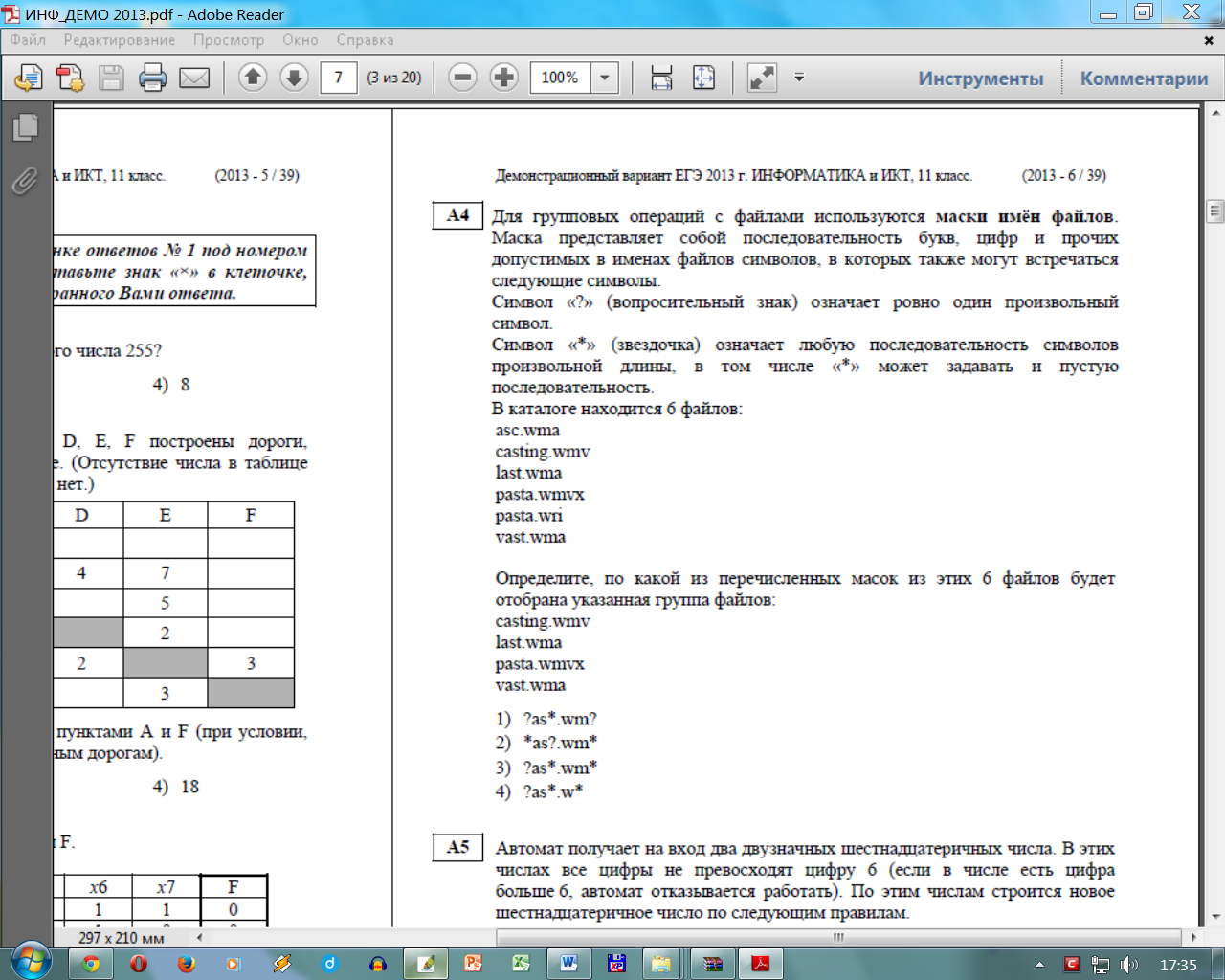The image size is (1225, 980).
Task: Click answer option 2) *as?.wm*
Action: pyautogui.click(x=546, y=743)
